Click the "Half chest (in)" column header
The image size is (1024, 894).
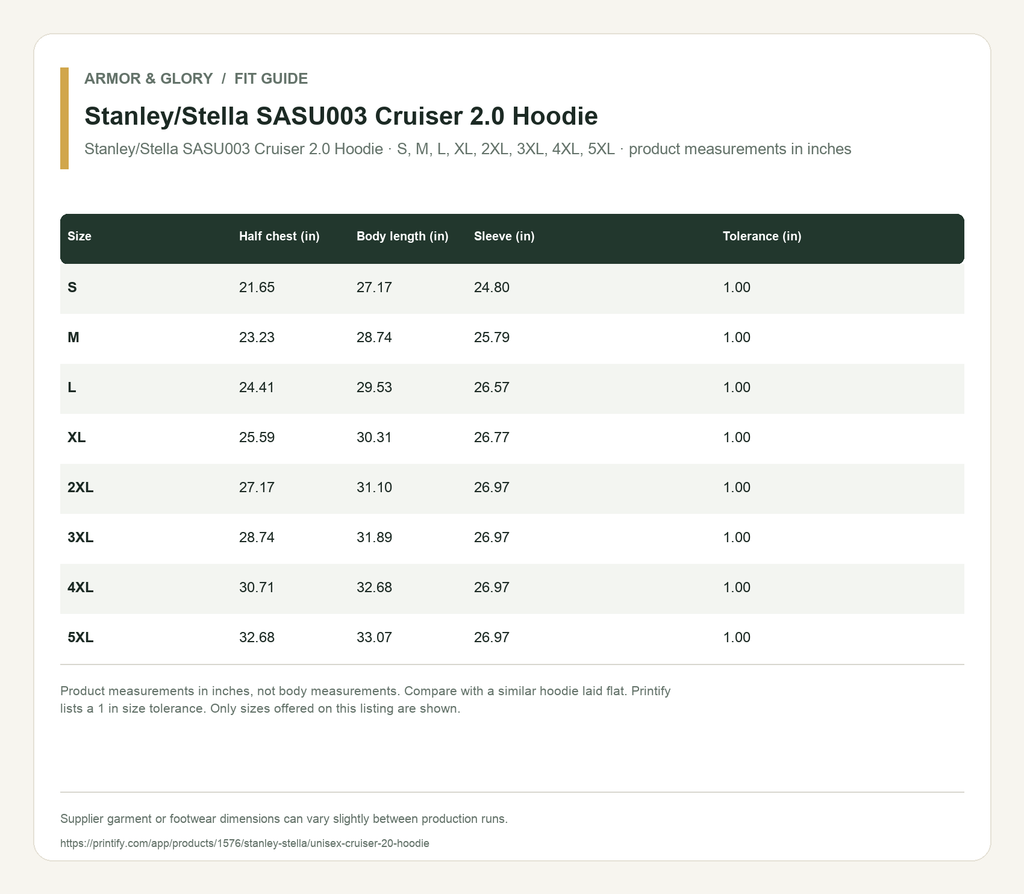click(x=280, y=236)
